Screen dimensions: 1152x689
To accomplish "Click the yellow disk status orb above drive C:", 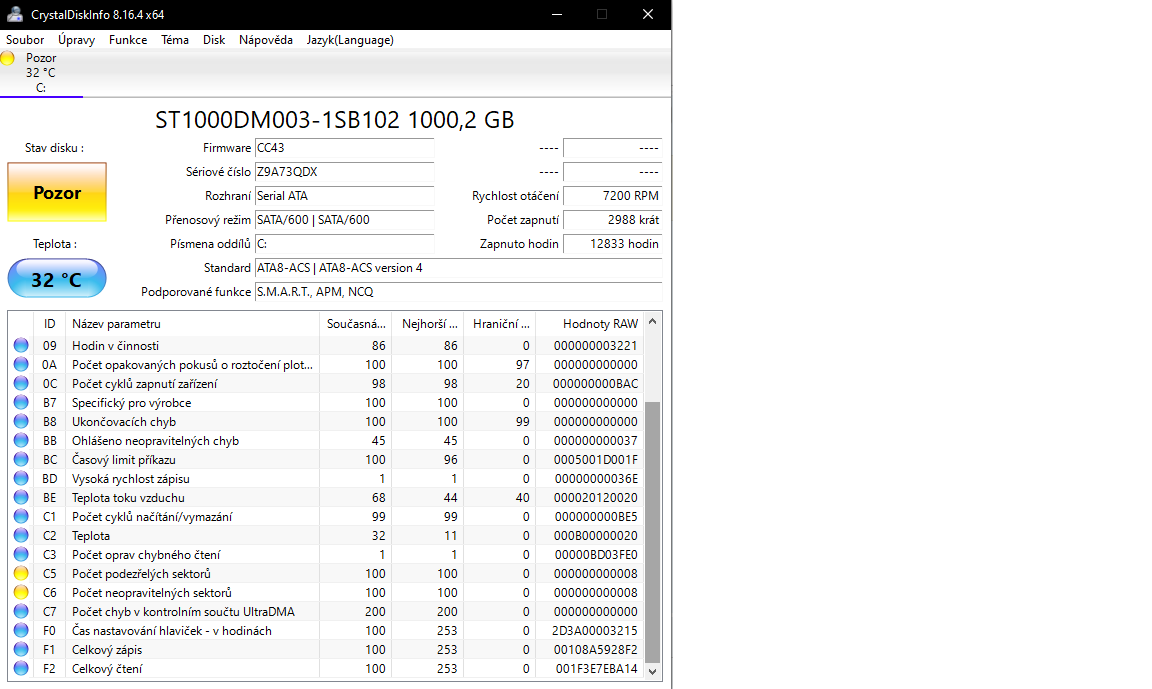I will tap(8, 59).
